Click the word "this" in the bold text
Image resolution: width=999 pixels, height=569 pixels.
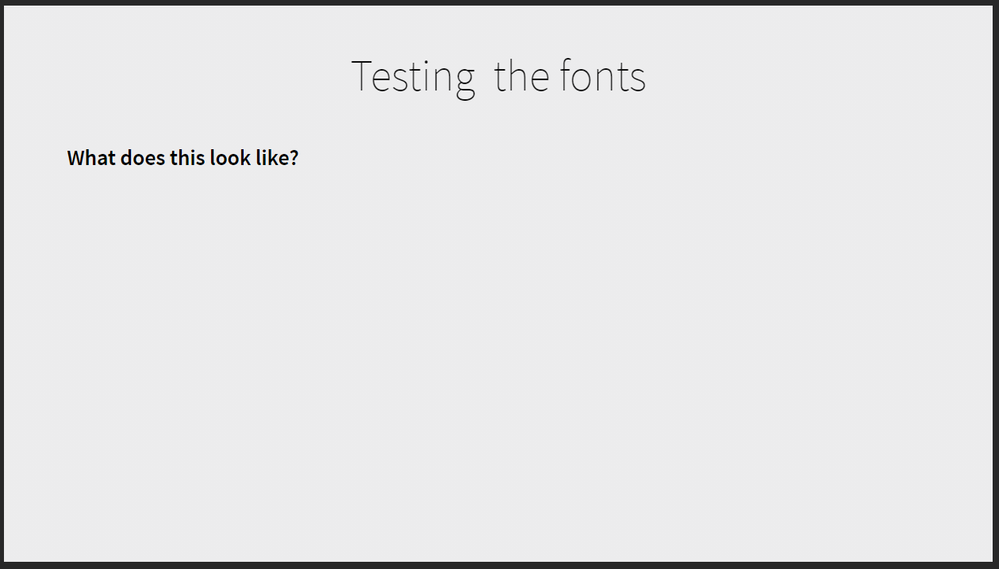[187, 158]
